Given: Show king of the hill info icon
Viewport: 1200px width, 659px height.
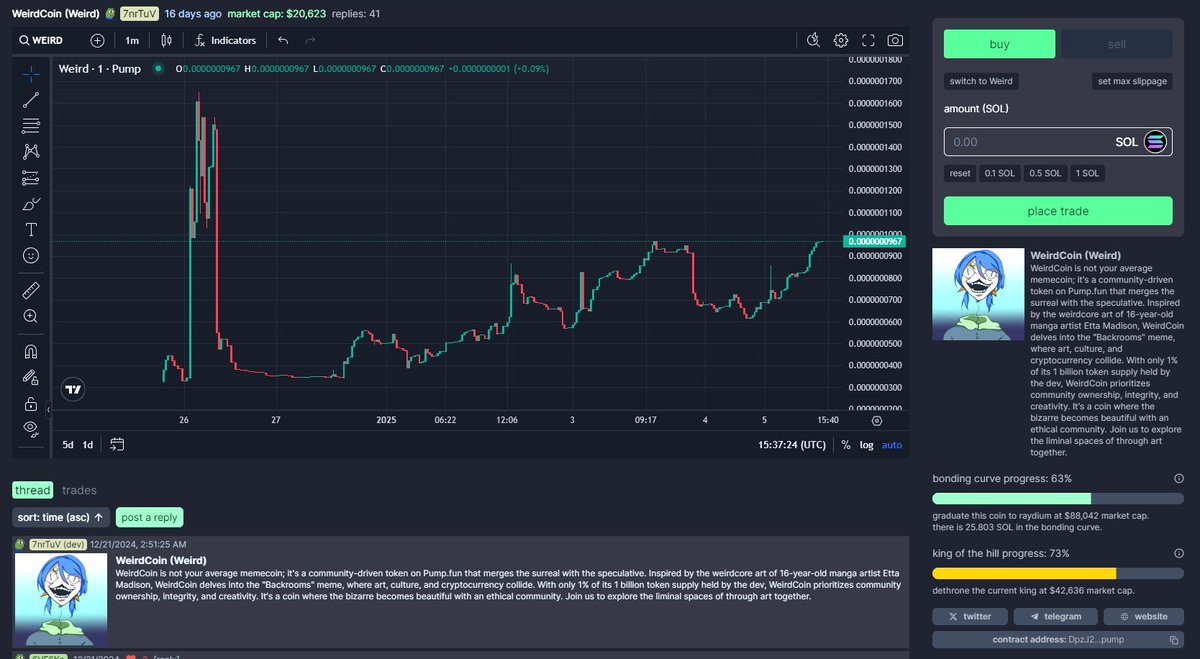Looking at the screenshot, I should point(1179,553).
